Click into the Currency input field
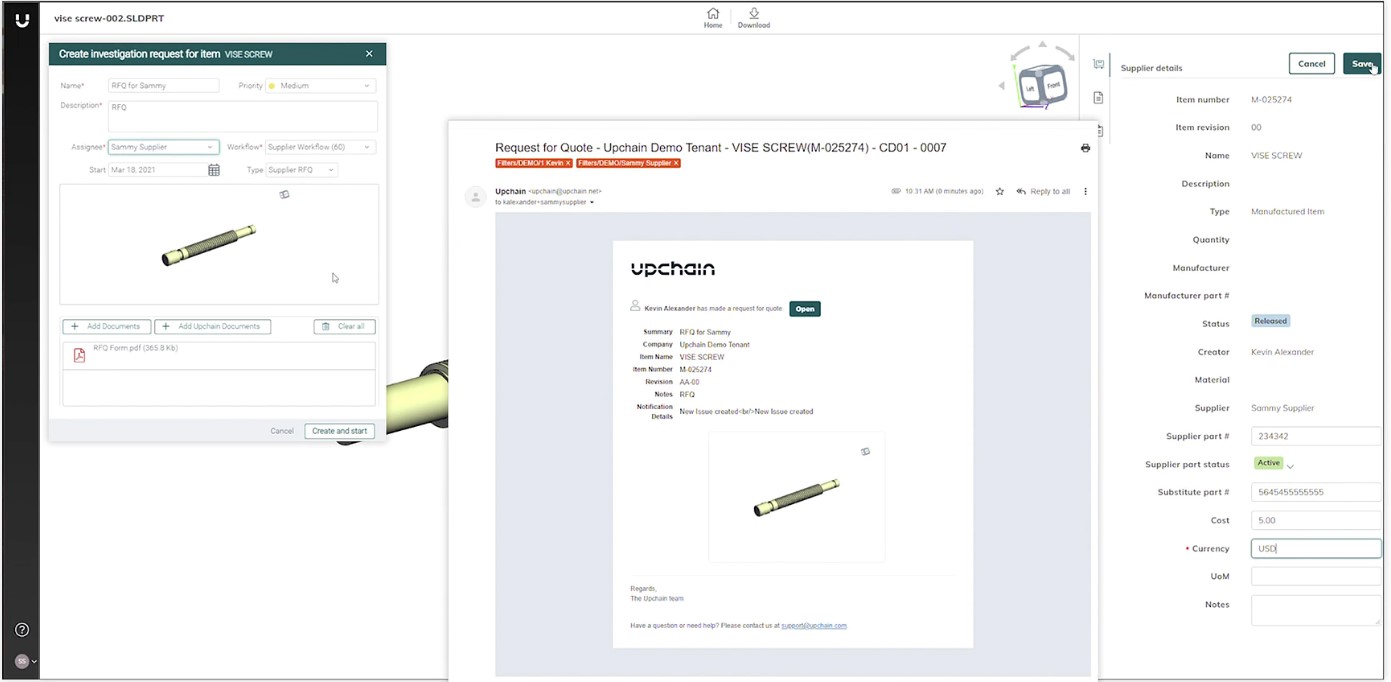 coord(1314,548)
